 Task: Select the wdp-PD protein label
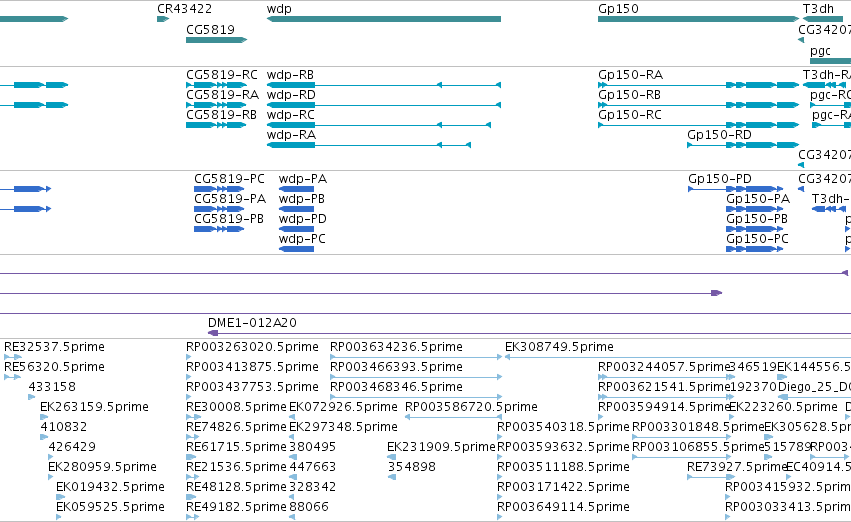pyautogui.click(x=303, y=219)
